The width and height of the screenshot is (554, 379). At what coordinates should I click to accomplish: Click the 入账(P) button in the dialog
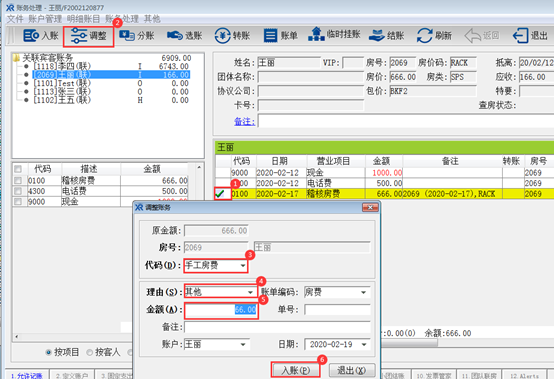click(x=296, y=370)
